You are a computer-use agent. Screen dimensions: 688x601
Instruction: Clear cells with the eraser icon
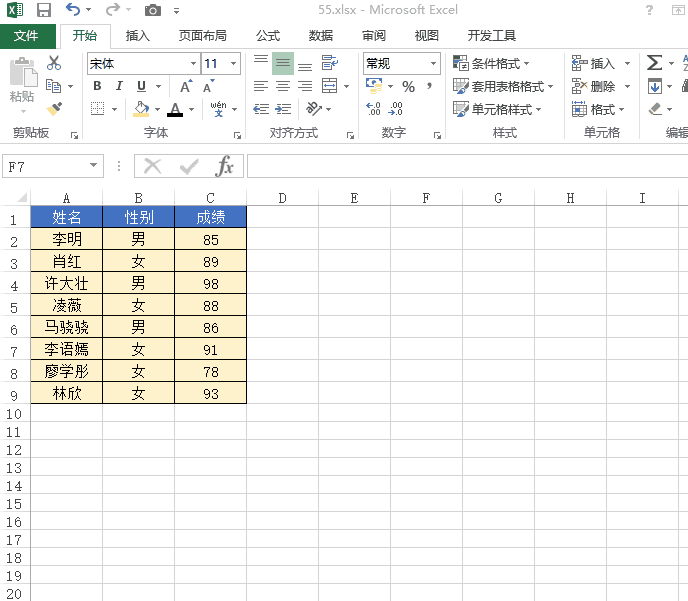(x=655, y=108)
